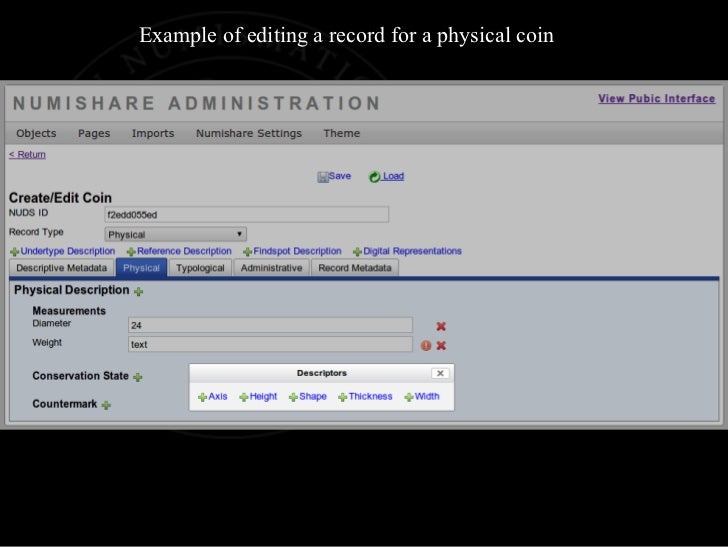This screenshot has width=728, height=547.
Task: Click the plus icon beside Axis
Action: pos(202,397)
